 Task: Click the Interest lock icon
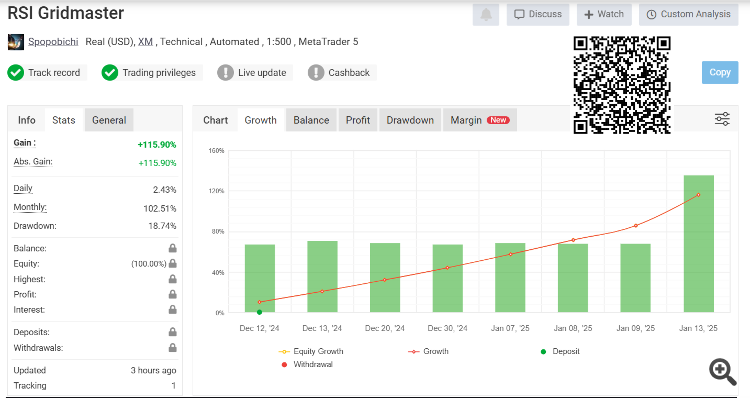173,310
